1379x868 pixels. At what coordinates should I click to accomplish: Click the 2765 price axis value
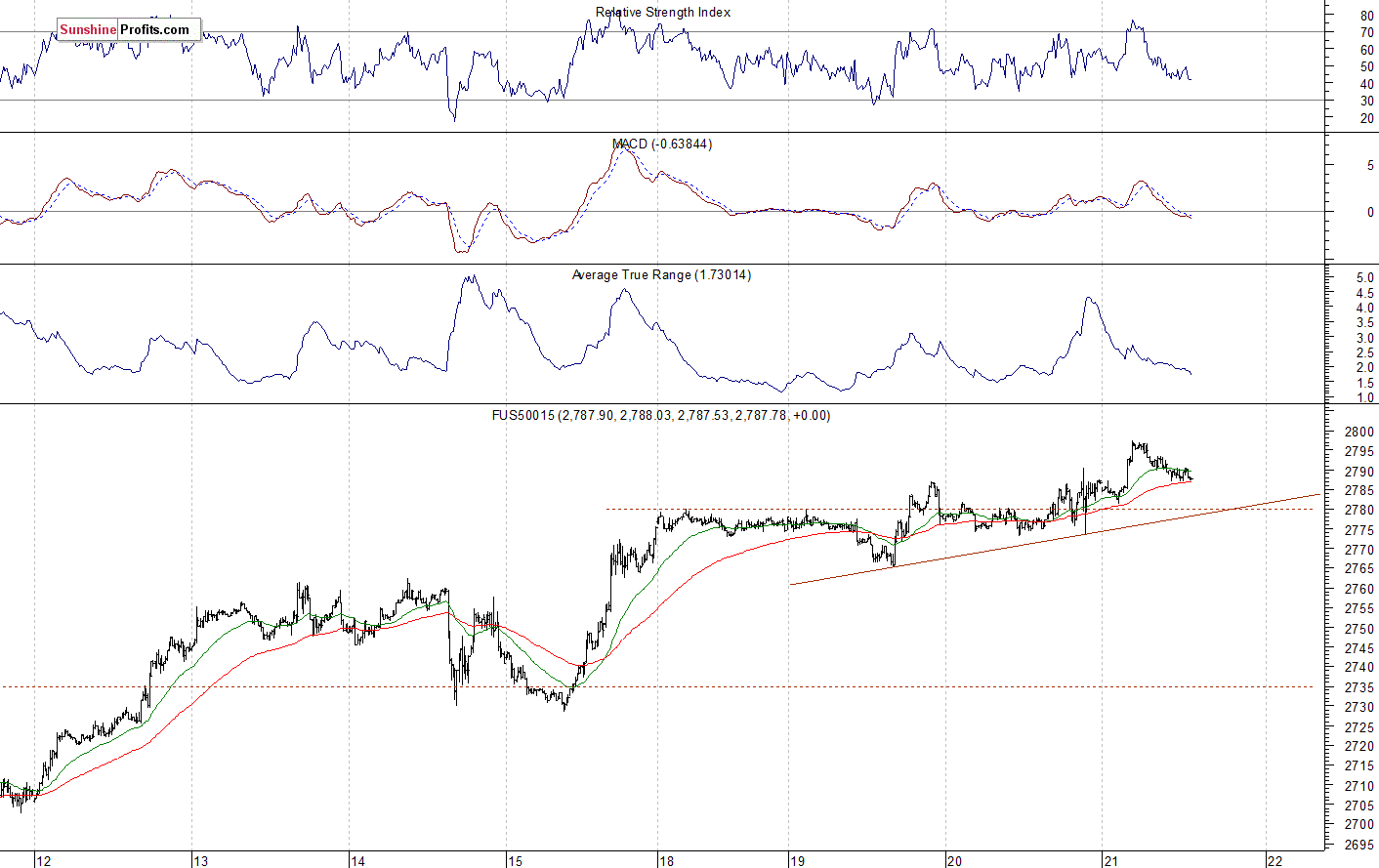(1358, 569)
